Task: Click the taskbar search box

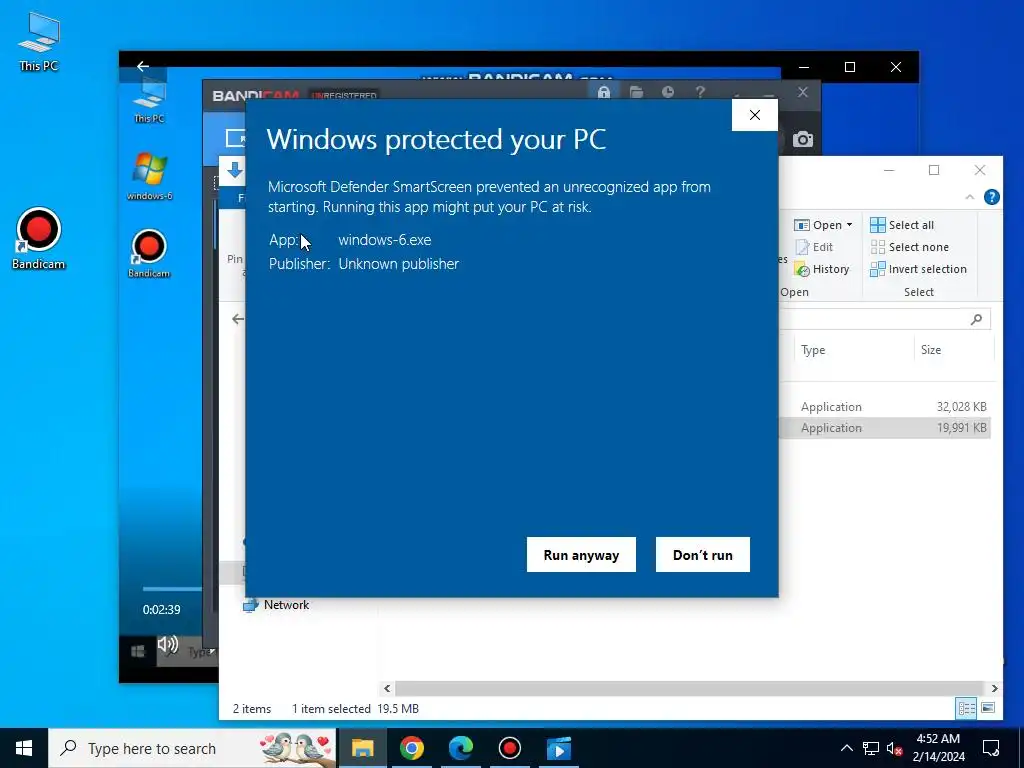Action: [x=193, y=748]
